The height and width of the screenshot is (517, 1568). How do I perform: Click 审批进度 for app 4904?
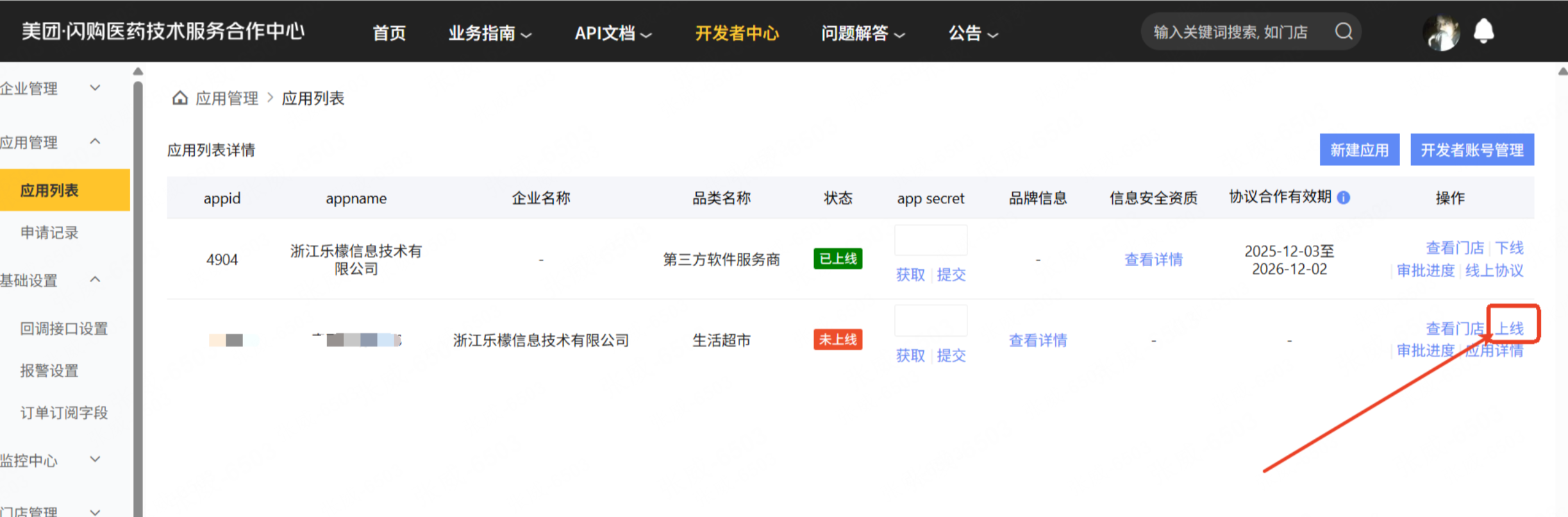[1426, 270]
